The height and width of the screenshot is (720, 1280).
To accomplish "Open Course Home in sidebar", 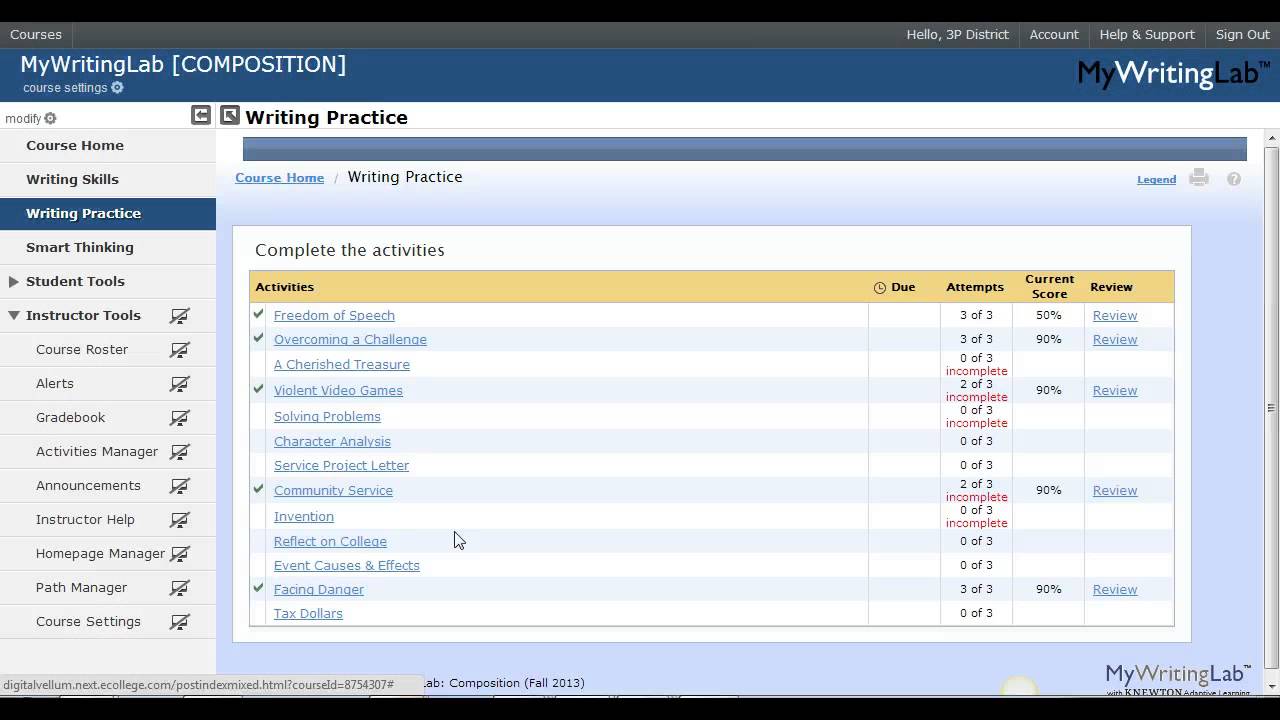I will 75,145.
